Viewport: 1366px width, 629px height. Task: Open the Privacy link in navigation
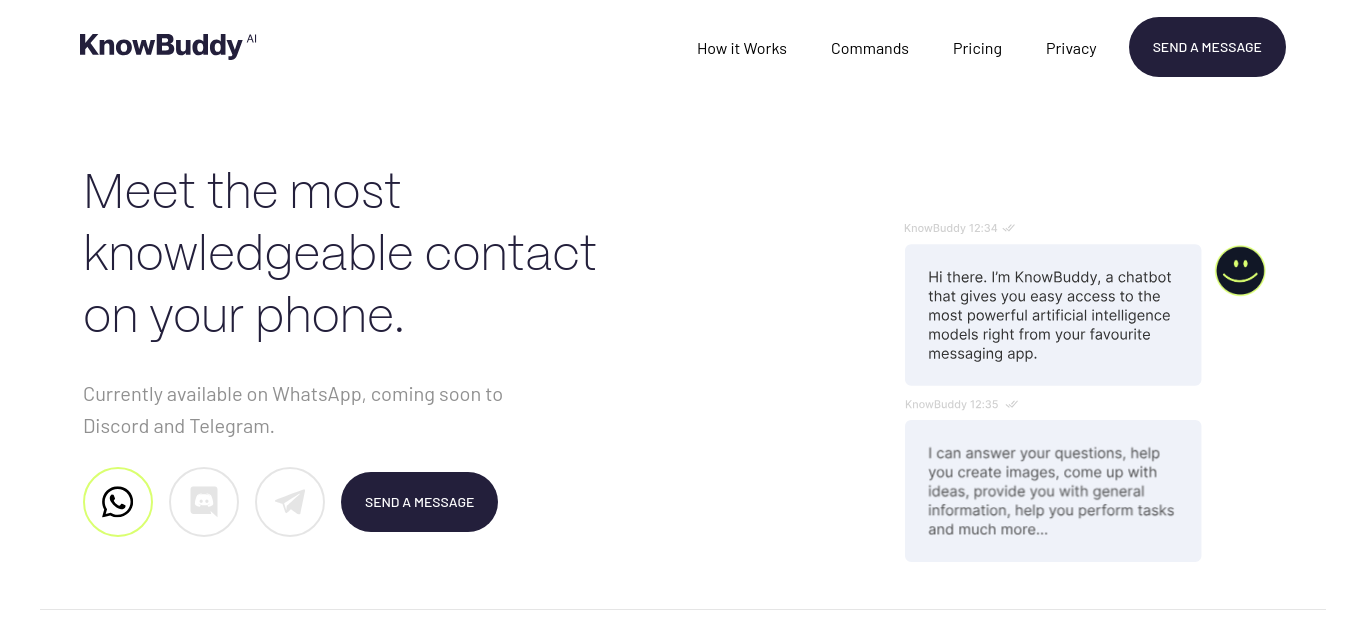(1071, 48)
